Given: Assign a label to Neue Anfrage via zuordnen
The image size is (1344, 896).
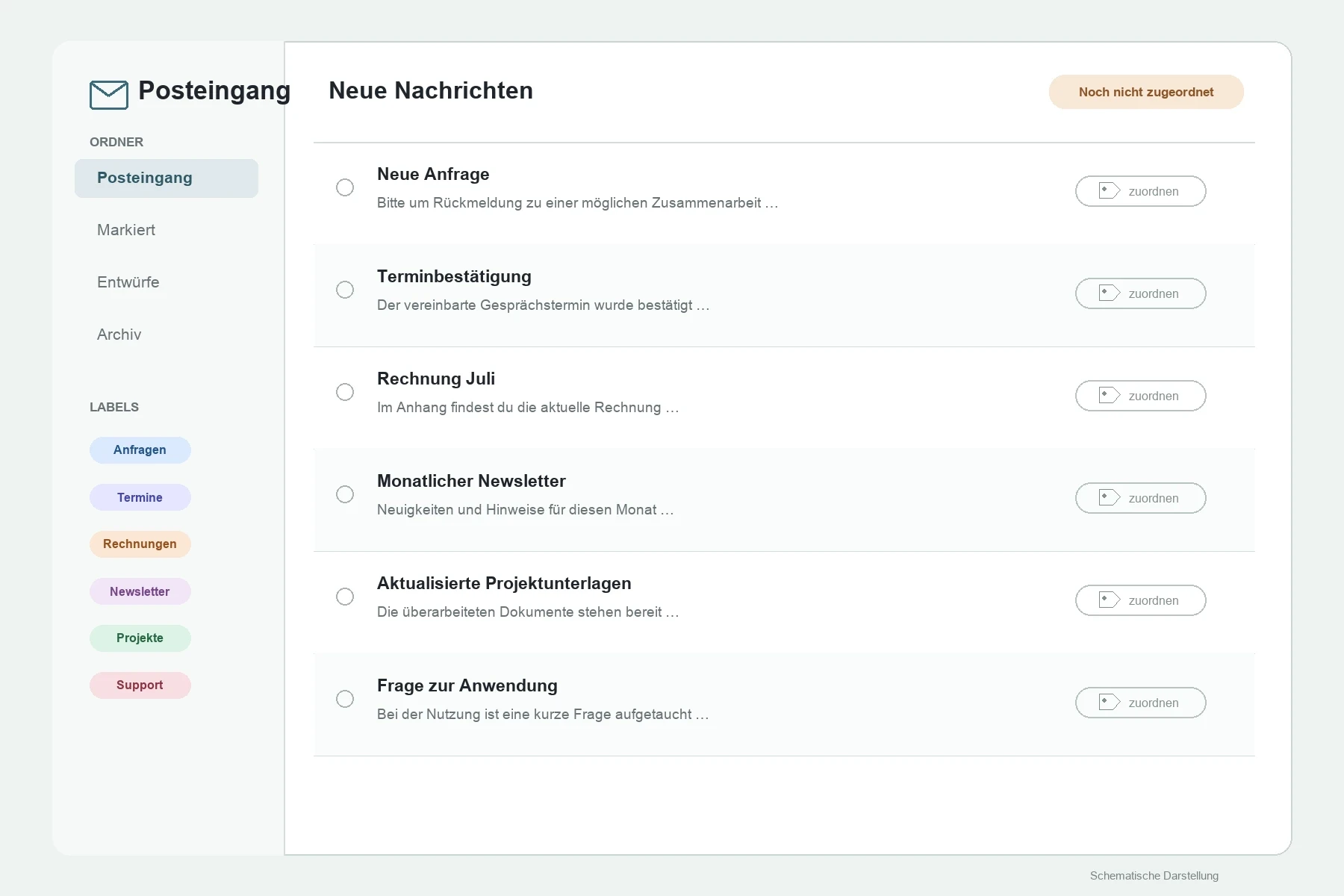Looking at the screenshot, I should (x=1141, y=191).
